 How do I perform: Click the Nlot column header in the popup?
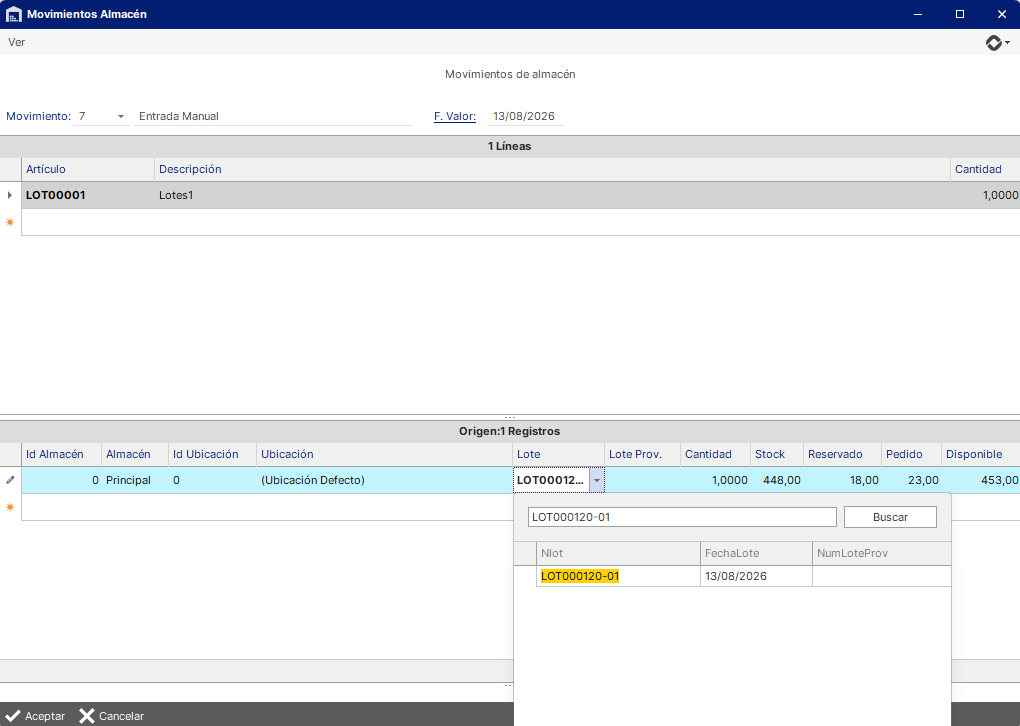tap(618, 553)
